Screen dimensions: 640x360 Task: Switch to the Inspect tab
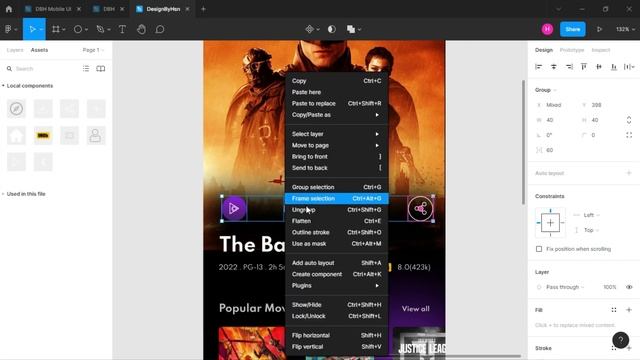point(601,50)
